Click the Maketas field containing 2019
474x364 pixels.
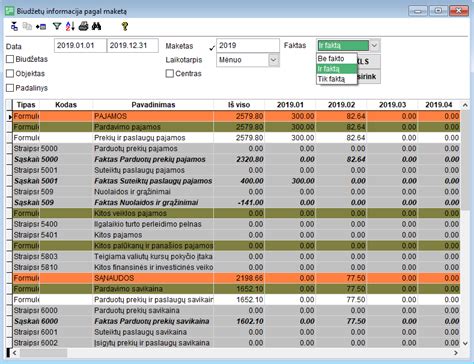point(248,46)
